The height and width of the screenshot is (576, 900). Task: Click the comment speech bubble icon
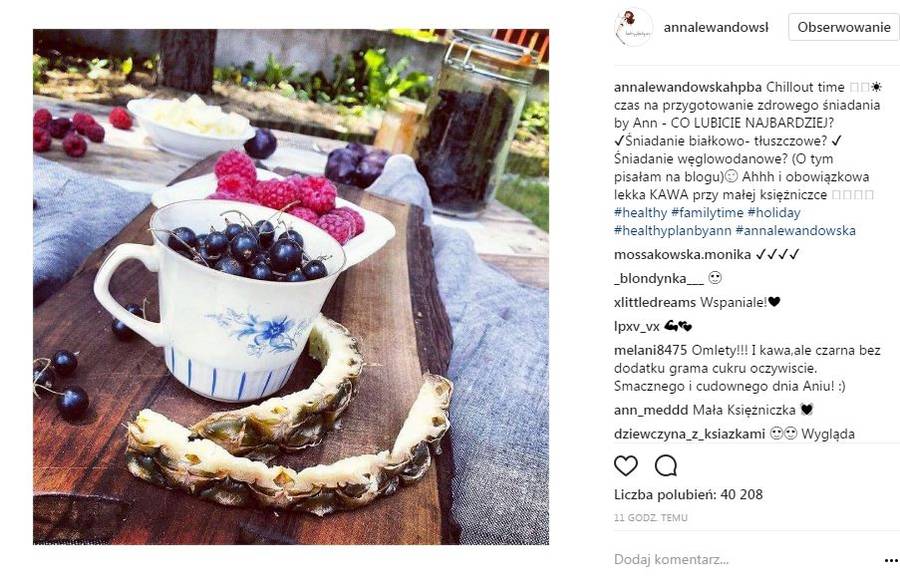tap(666, 466)
